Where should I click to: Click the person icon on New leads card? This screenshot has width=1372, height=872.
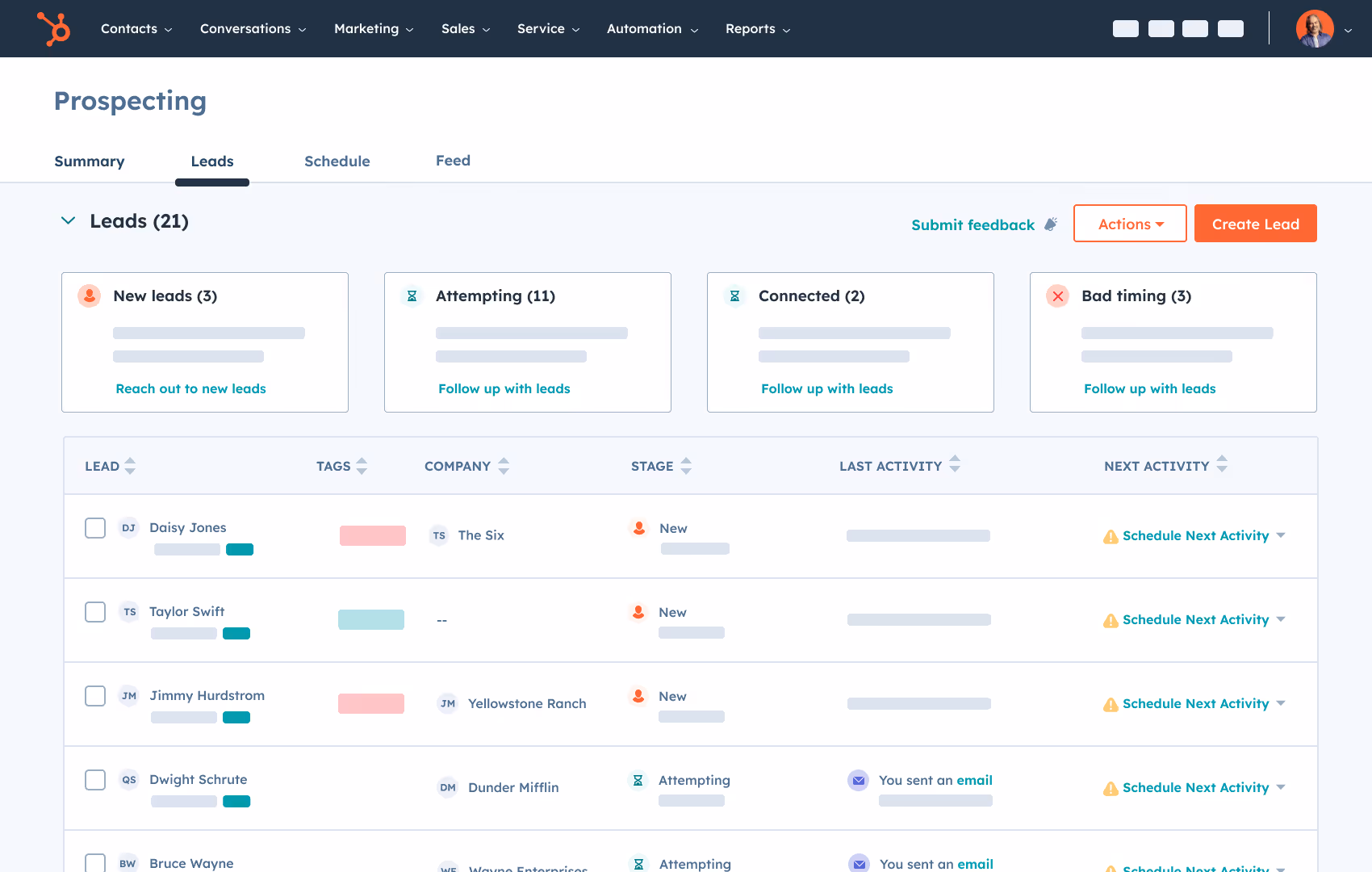pos(89,296)
